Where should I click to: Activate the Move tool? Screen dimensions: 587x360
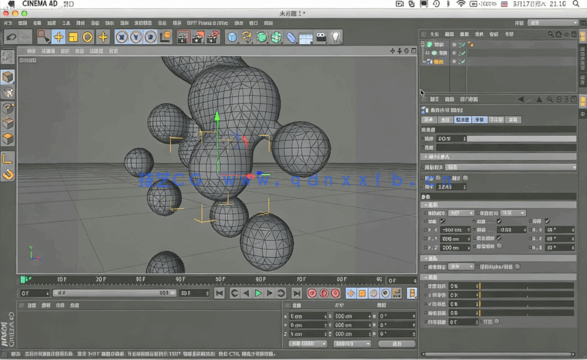(58, 37)
